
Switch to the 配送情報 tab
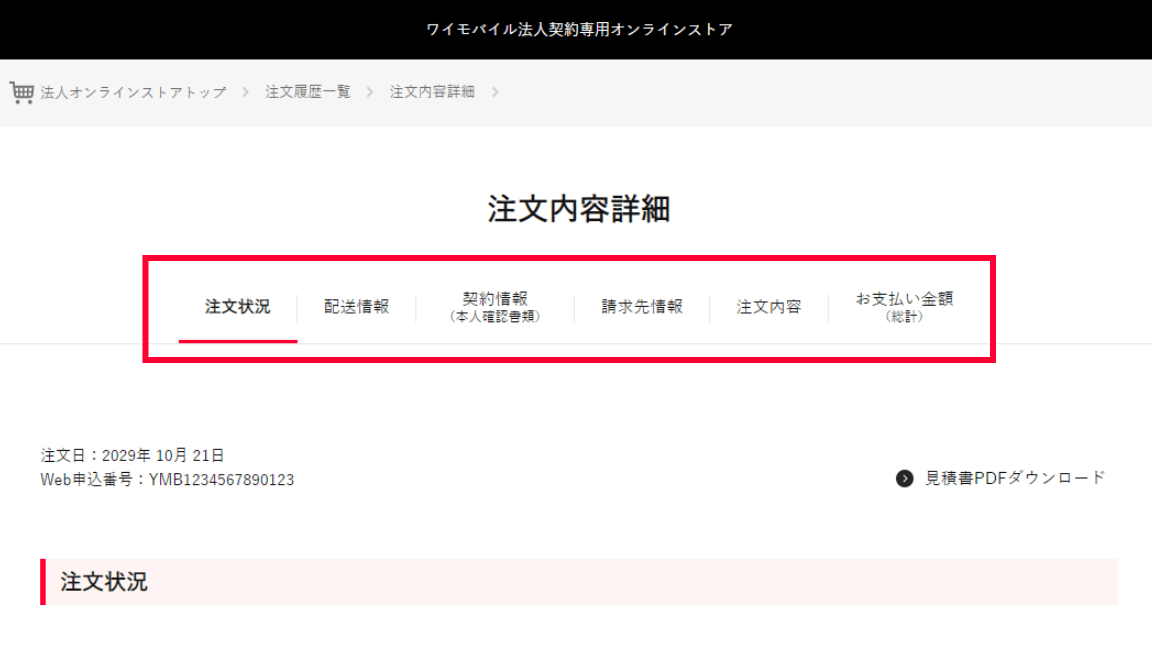coord(356,307)
